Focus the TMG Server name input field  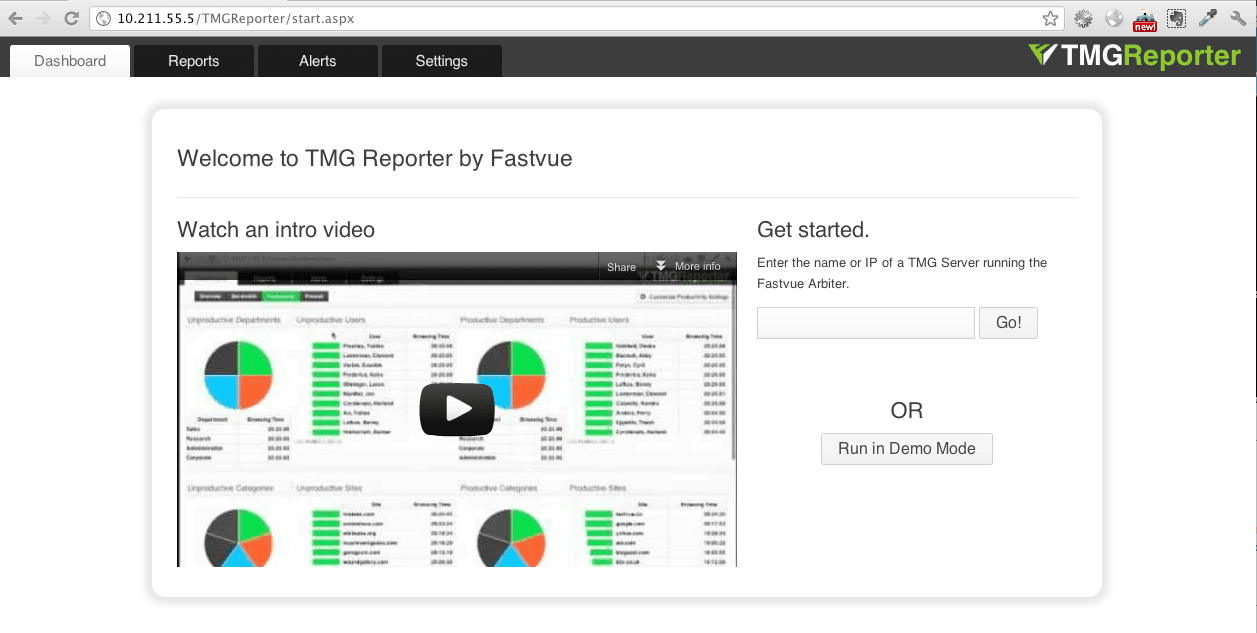click(866, 323)
